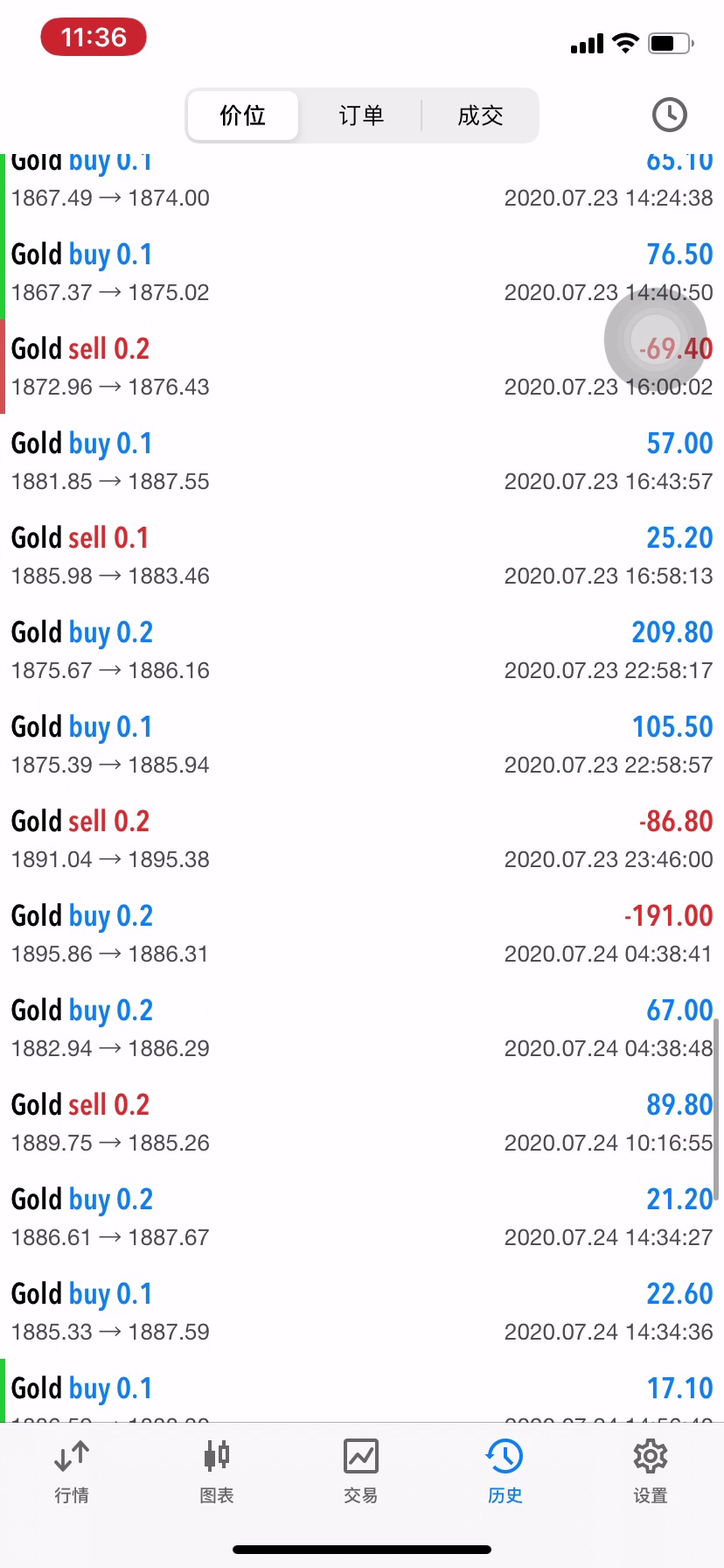724x1568 pixels.
Task: Open the 设置 settings gear
Action: tap(651, 1471)
